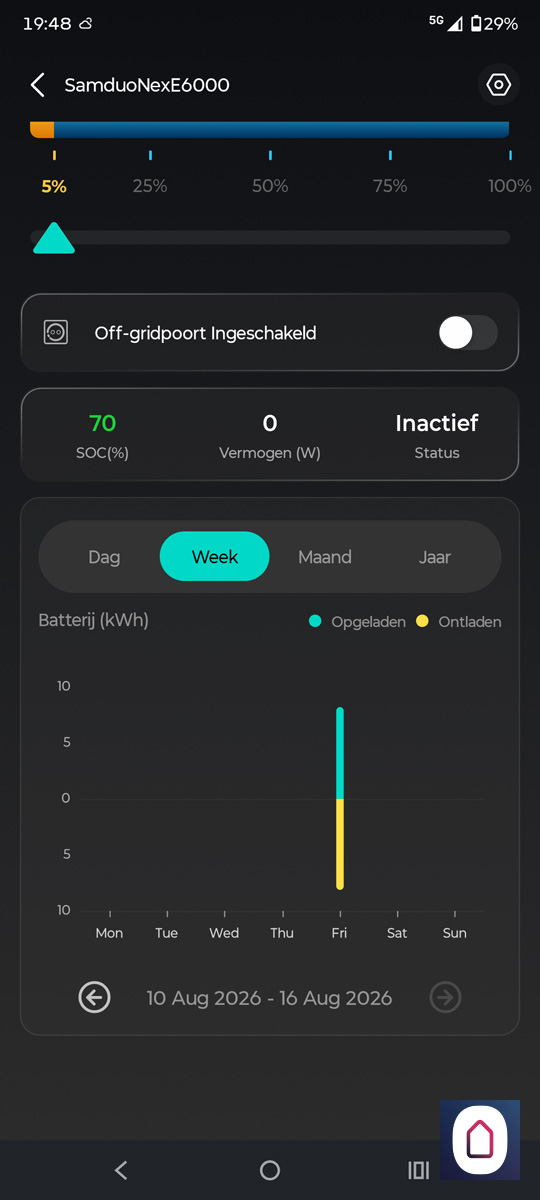Open Android recent apps button
Image resolution: width=540 pixels, height=1200 pixels.
point(418,1170)
